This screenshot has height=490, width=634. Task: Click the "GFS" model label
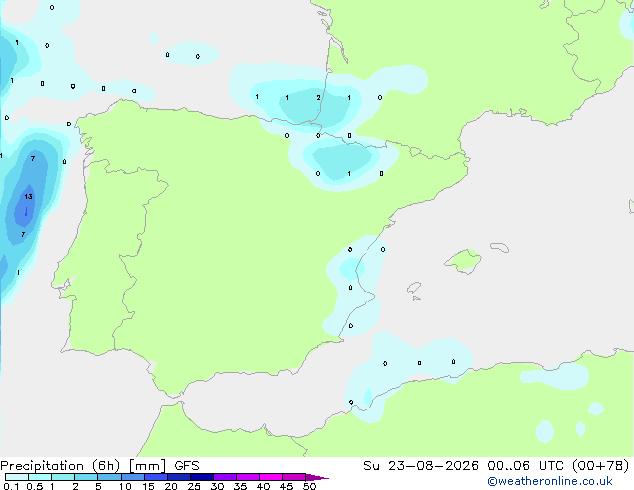tap(187, 466)
